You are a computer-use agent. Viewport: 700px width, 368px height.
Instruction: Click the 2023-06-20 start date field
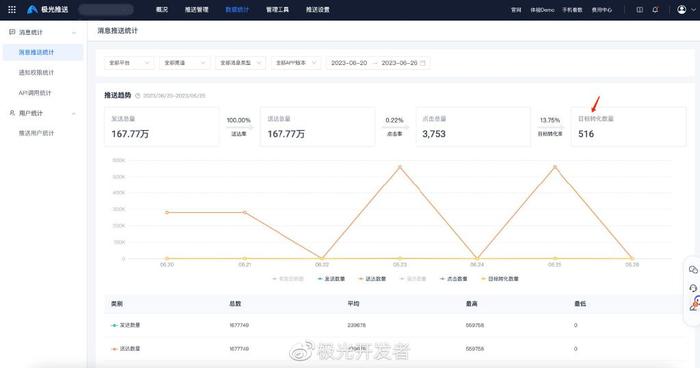coord(349,63)
